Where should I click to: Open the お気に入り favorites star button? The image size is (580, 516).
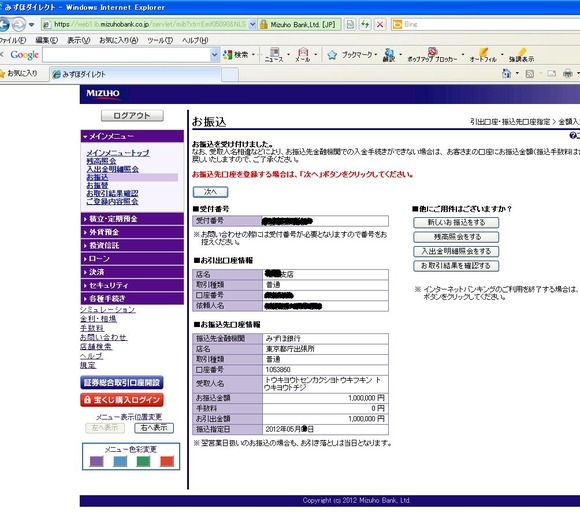point(18,74)
